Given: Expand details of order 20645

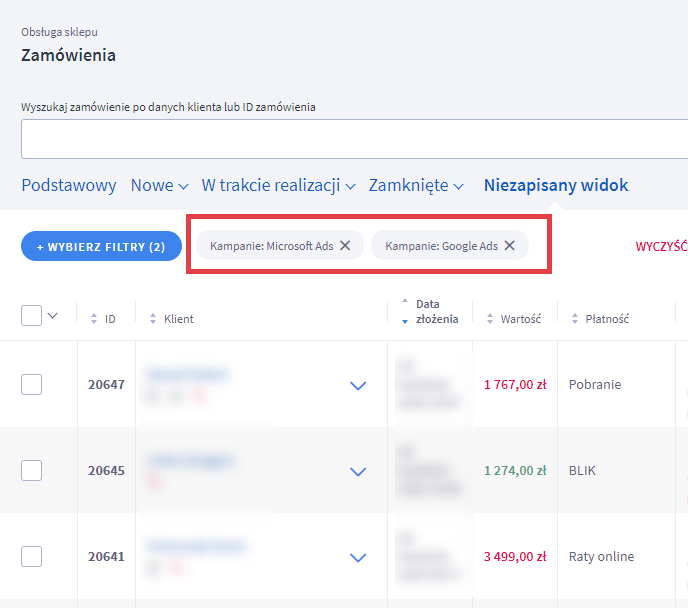Looking at the screenshot, I should pos(358,471).
